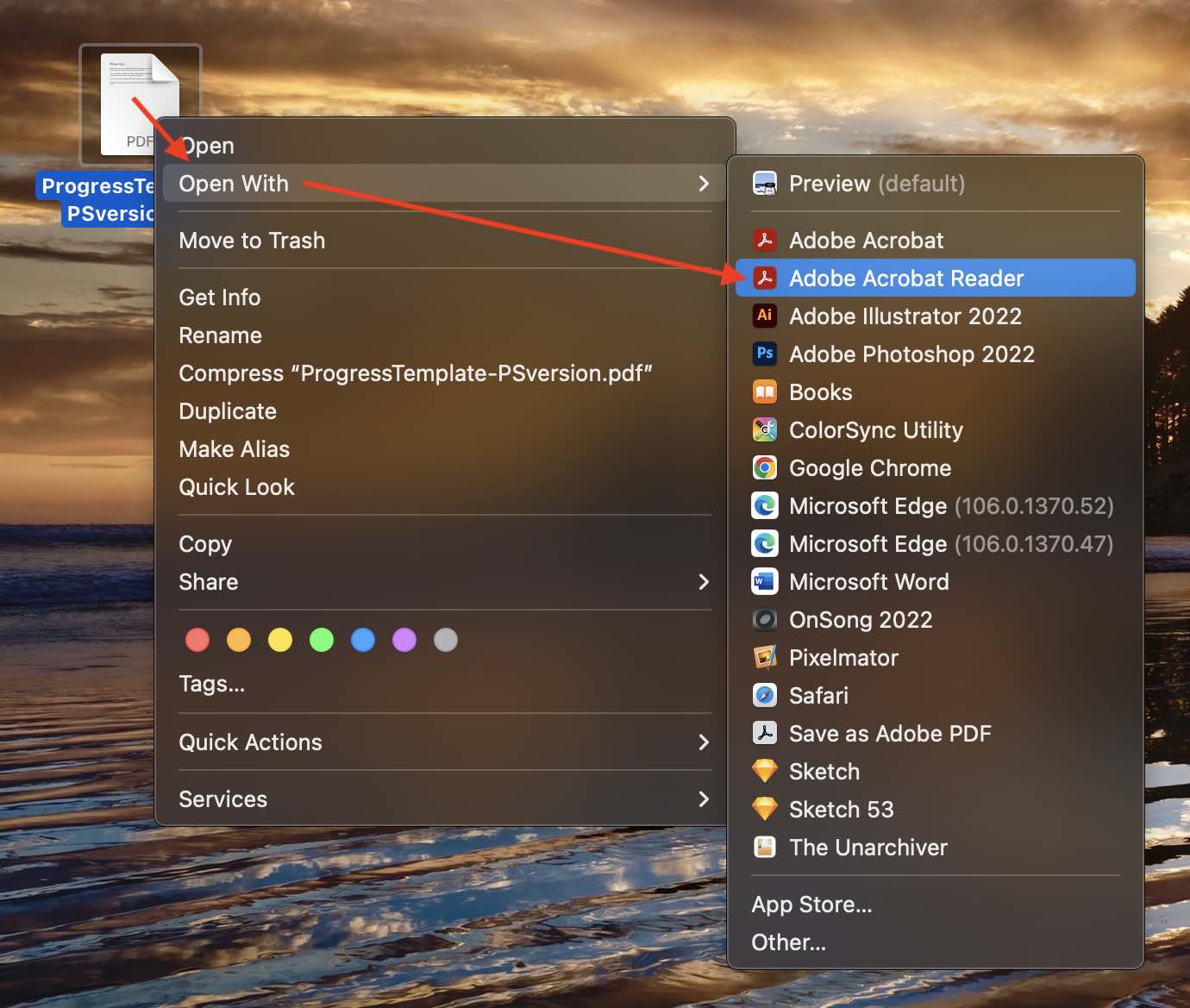Click the Preview app icon
Screen dimensions: 1190x1008
point(764,184)
